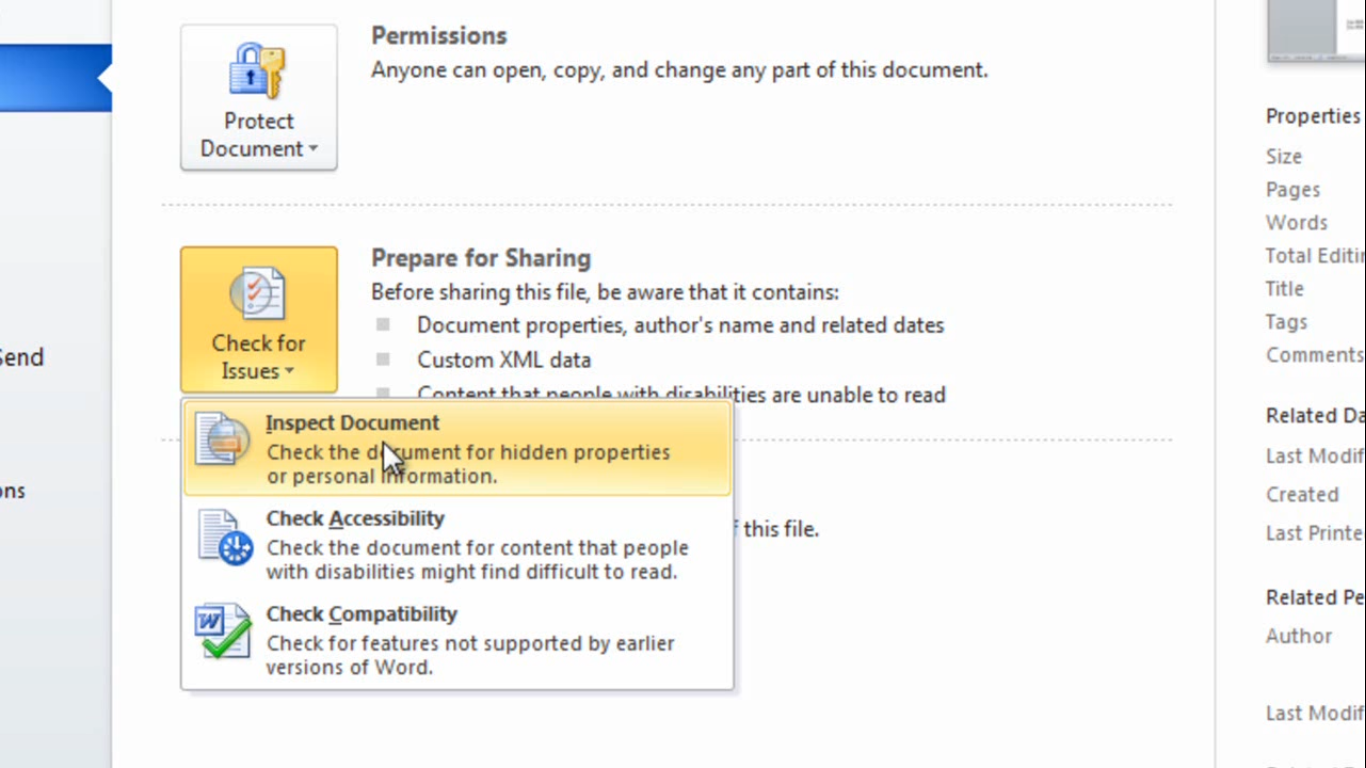This screenshot has width=1366, height=768.
Task: Click the Comments property field
Action: [1314, 355]
